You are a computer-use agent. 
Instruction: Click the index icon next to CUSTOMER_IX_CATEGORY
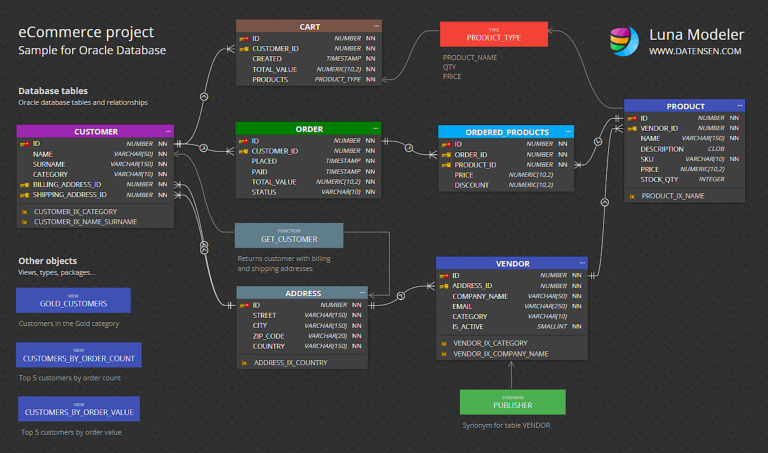24,212
